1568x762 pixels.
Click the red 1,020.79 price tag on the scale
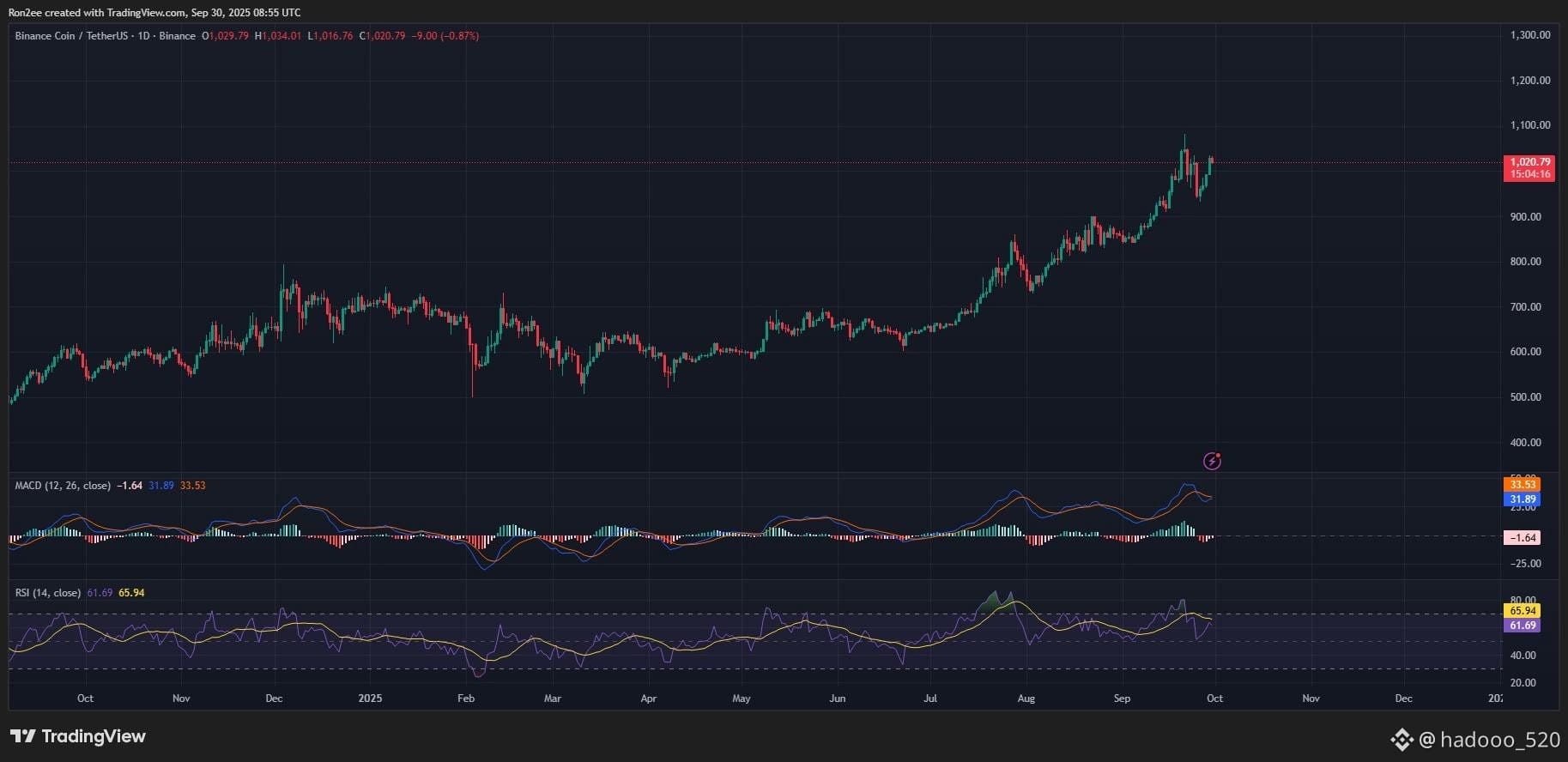click(1529, 161)
